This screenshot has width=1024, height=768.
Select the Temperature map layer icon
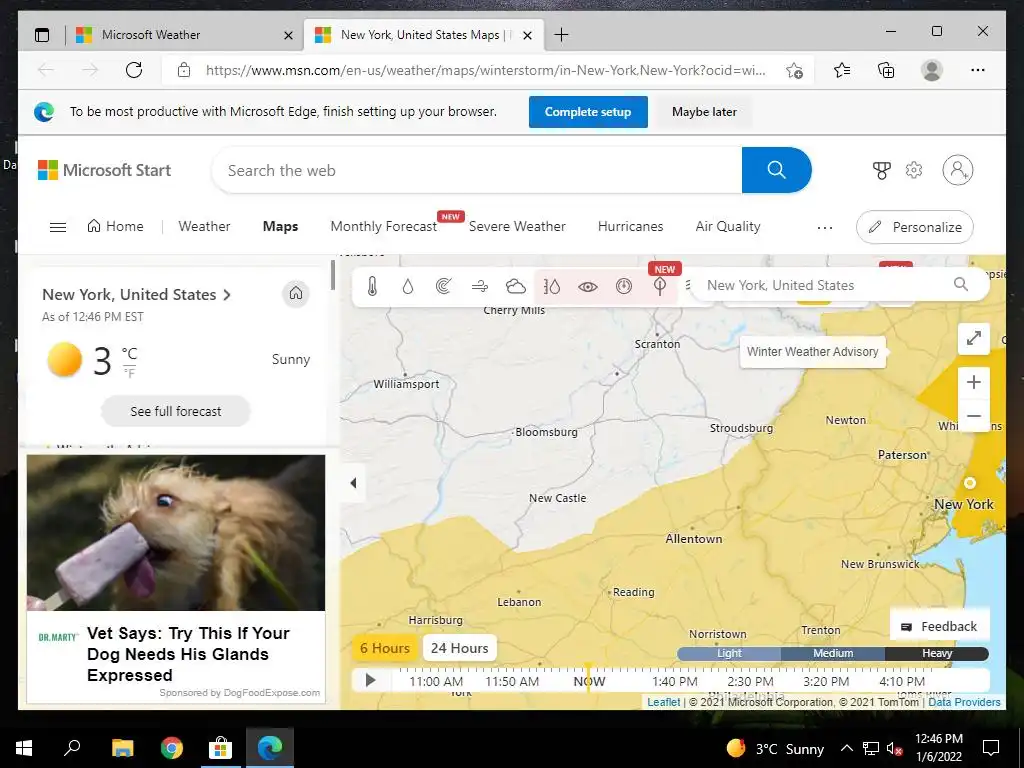pos(372,286)
